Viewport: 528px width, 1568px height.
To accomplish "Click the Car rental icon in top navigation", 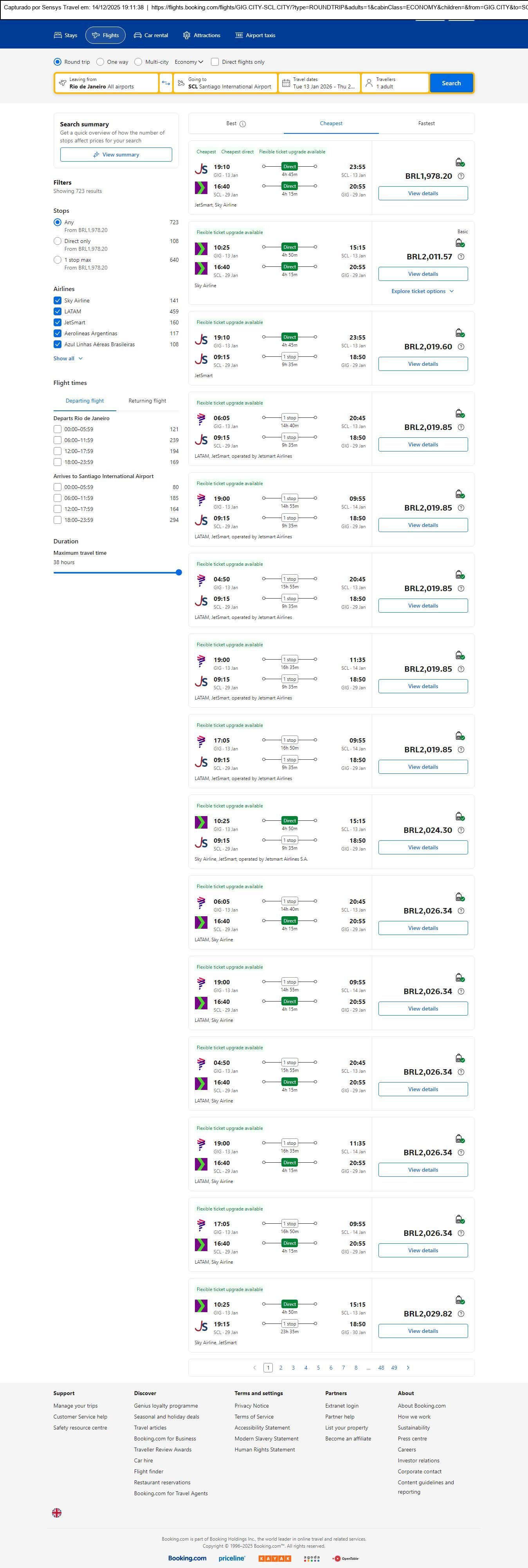I will pyautogui.click(x=138, y=35).
